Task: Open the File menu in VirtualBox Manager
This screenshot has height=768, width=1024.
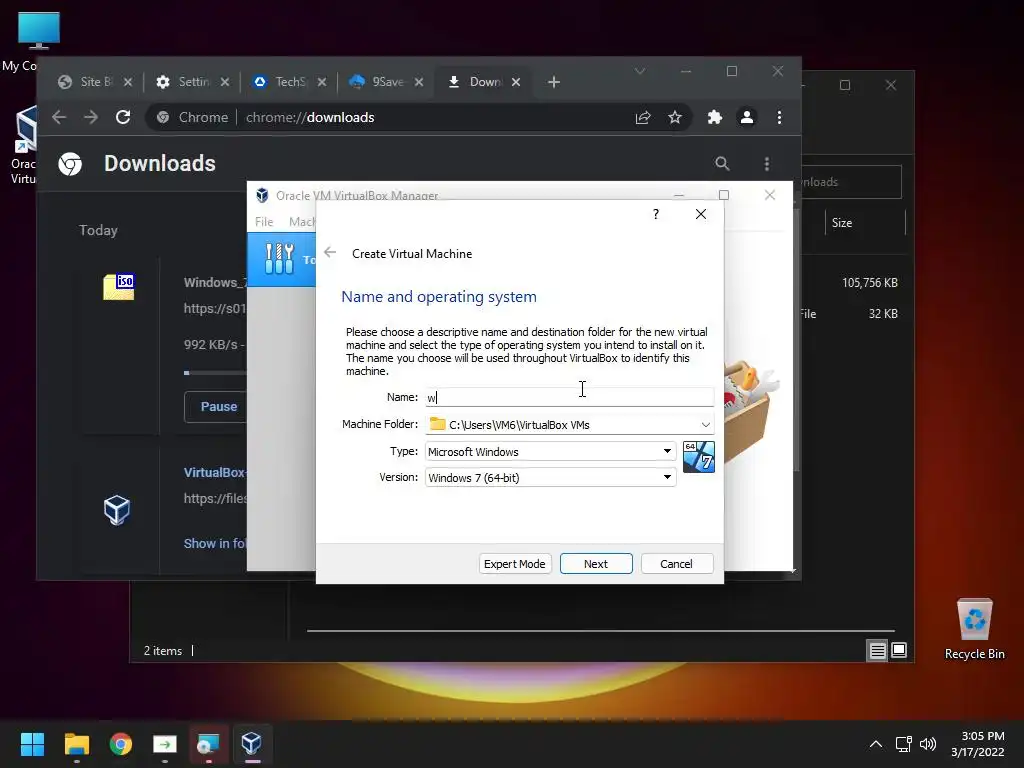Action: pyautogui.click(x=264, y=222)
